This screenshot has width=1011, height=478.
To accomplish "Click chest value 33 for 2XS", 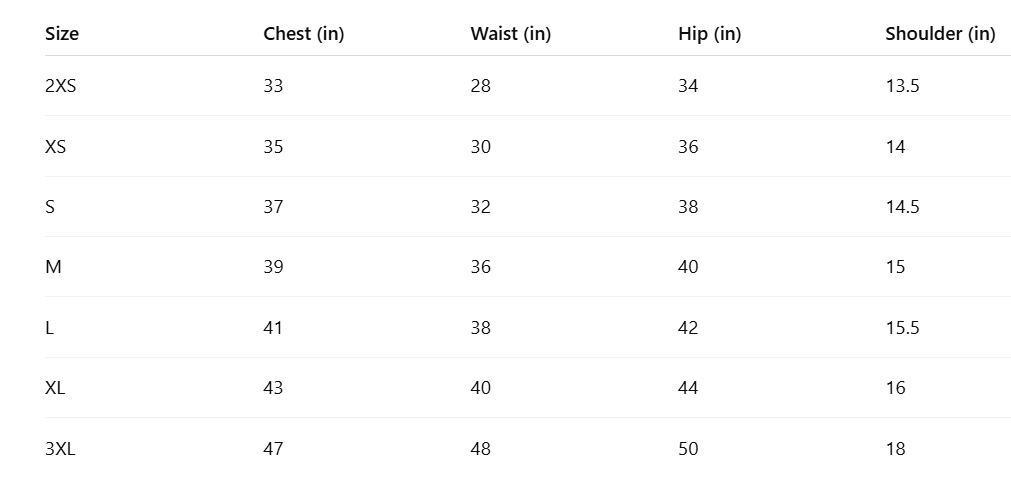I will (273, 86).
